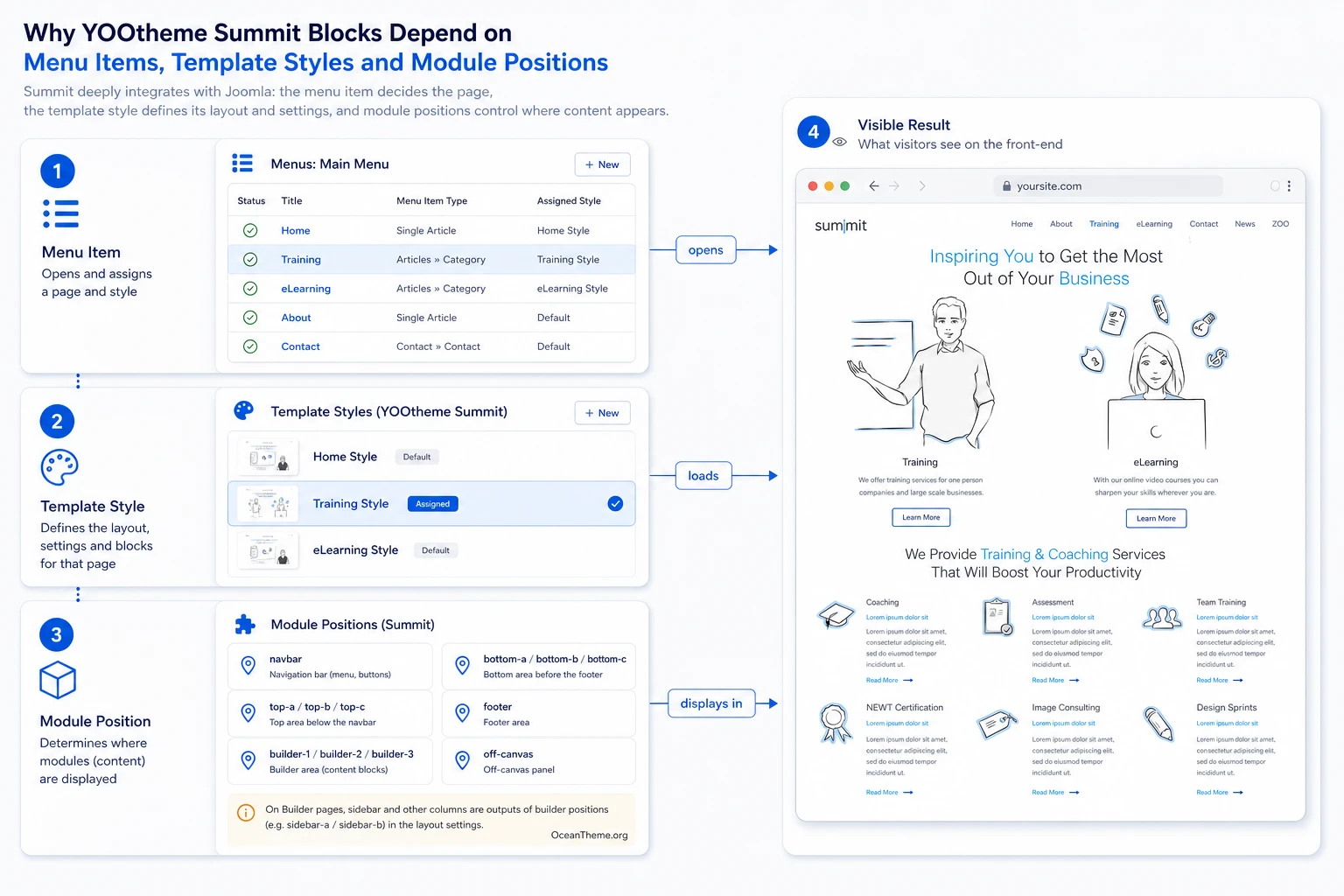Click the chevron next to browser forward arrow
The height and width of the screenshot is (896, 1344).
922,185
